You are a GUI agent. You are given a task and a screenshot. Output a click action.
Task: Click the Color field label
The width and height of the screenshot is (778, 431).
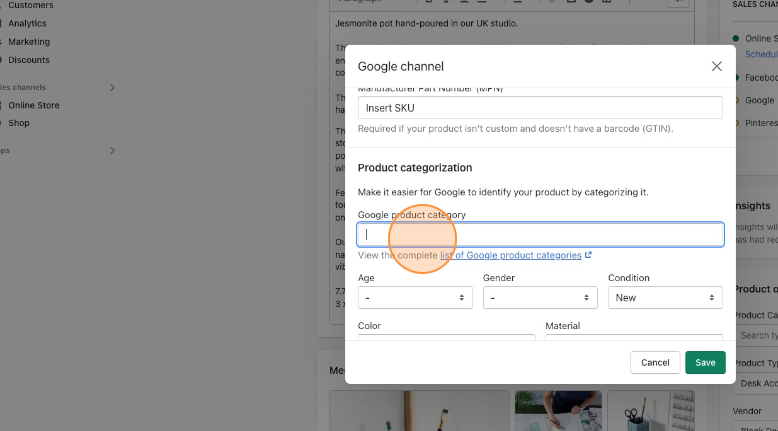pyautogui.click(x=369, y=326)
